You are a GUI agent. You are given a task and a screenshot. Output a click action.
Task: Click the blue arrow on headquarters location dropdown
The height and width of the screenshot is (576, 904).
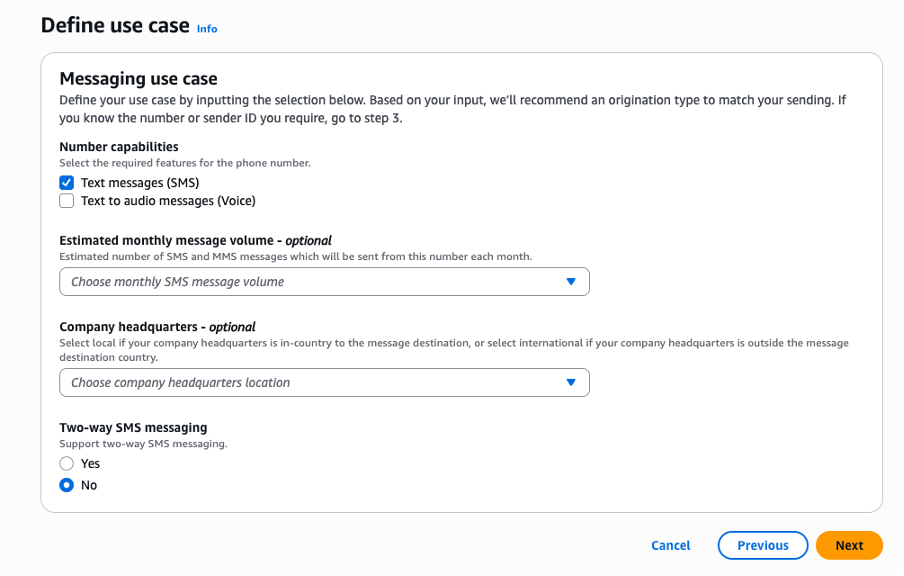[571, 382]
